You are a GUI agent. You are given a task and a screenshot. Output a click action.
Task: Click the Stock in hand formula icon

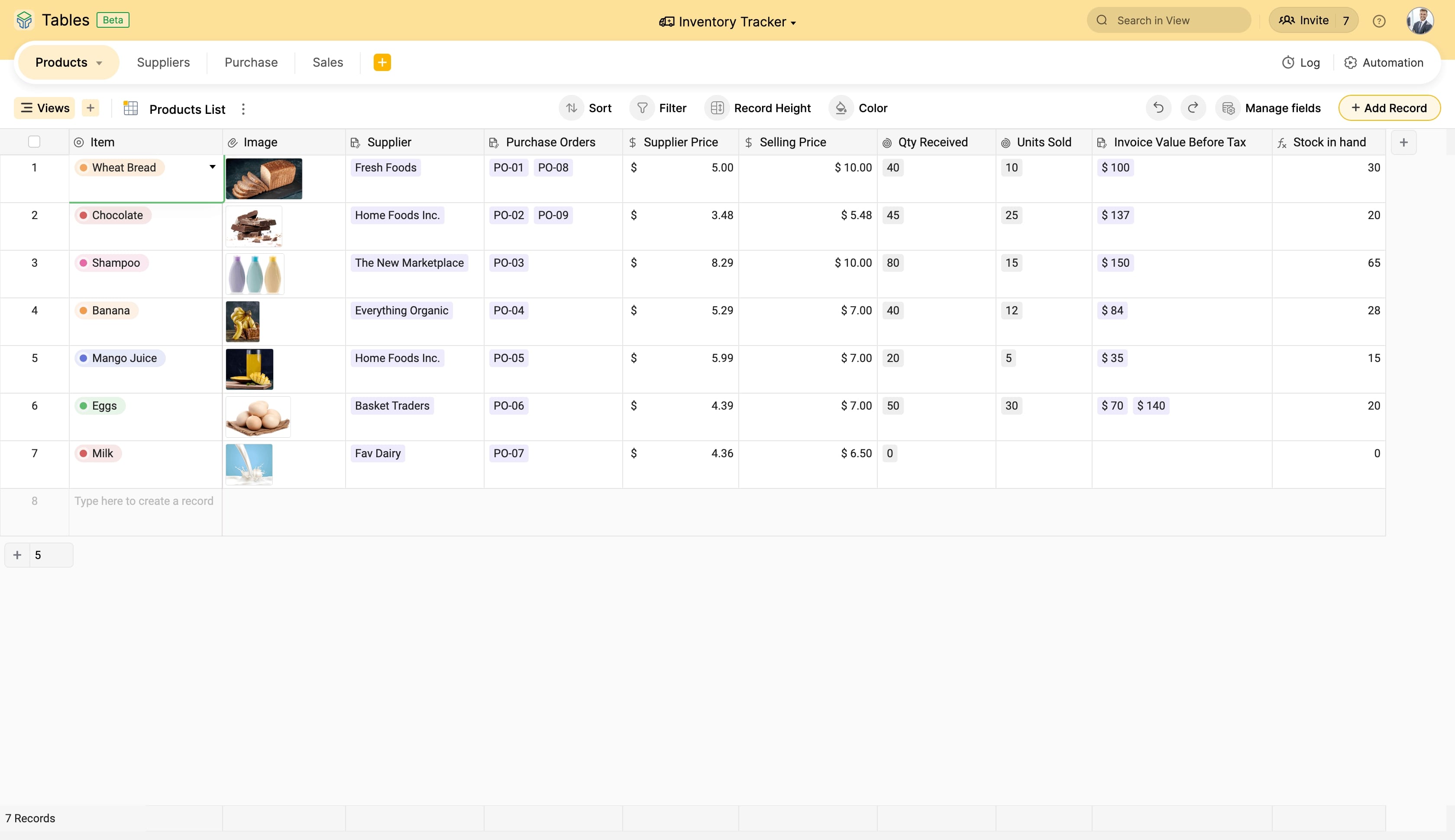(x=1282, y=142)
